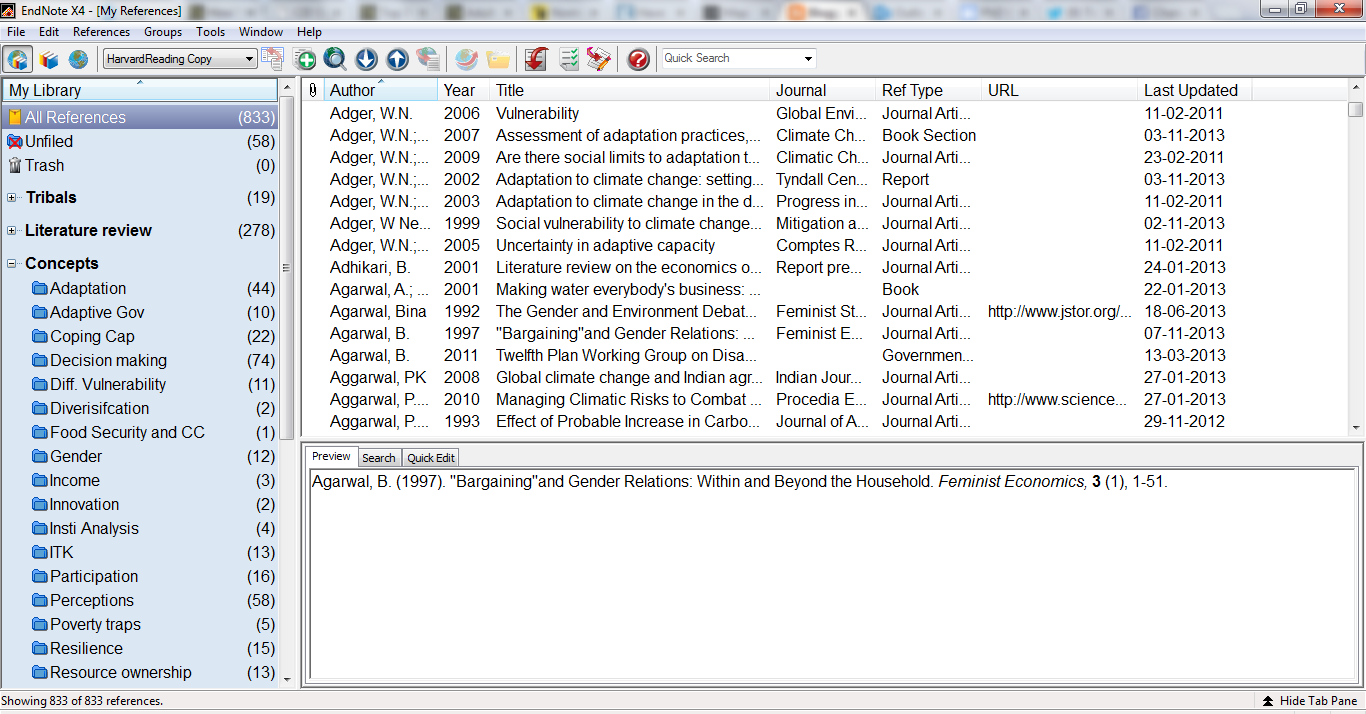
Task: Click the Insert Citation red arrow icon
Action: (x=536, y=59)
